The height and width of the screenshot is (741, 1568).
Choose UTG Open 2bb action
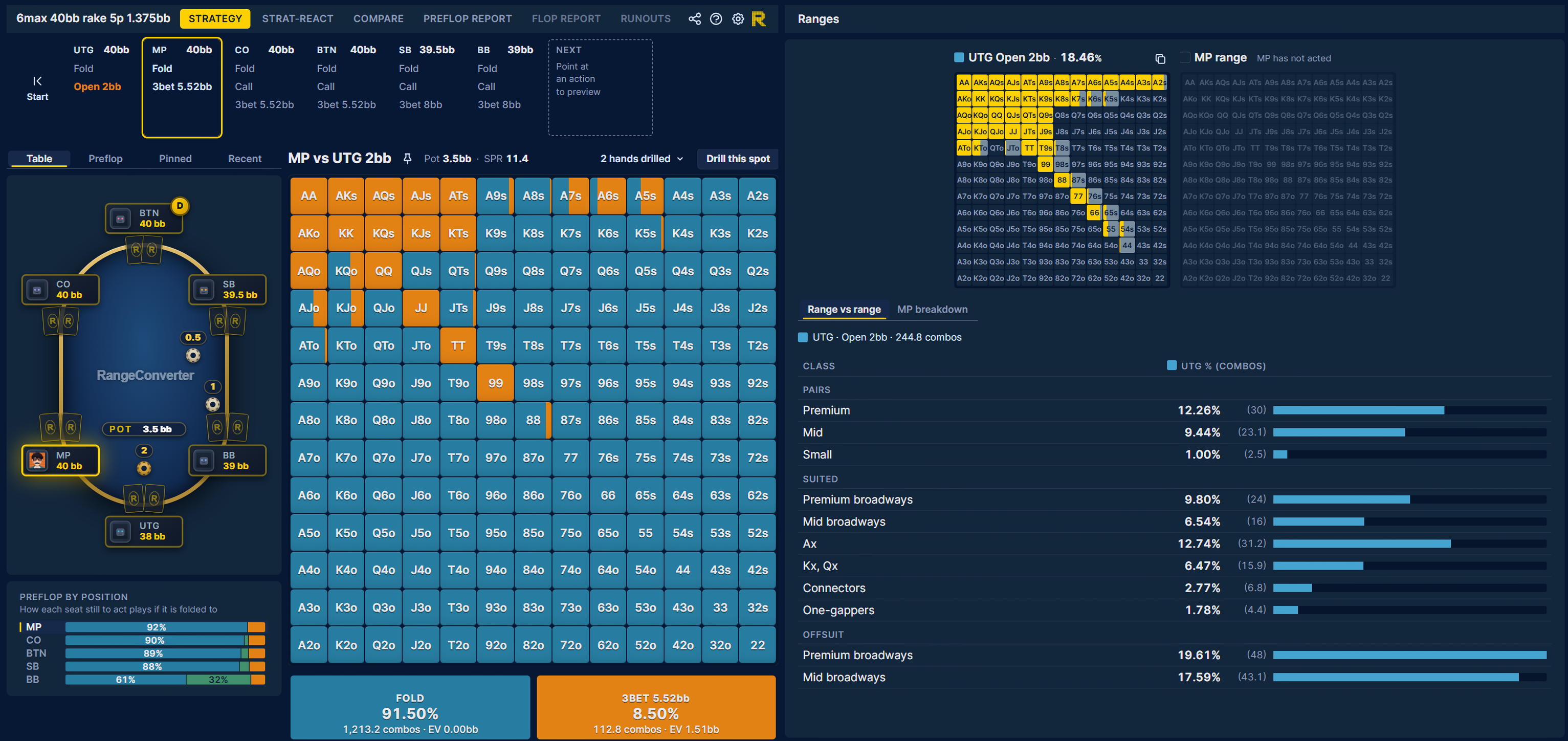click(x=97, y=86)
